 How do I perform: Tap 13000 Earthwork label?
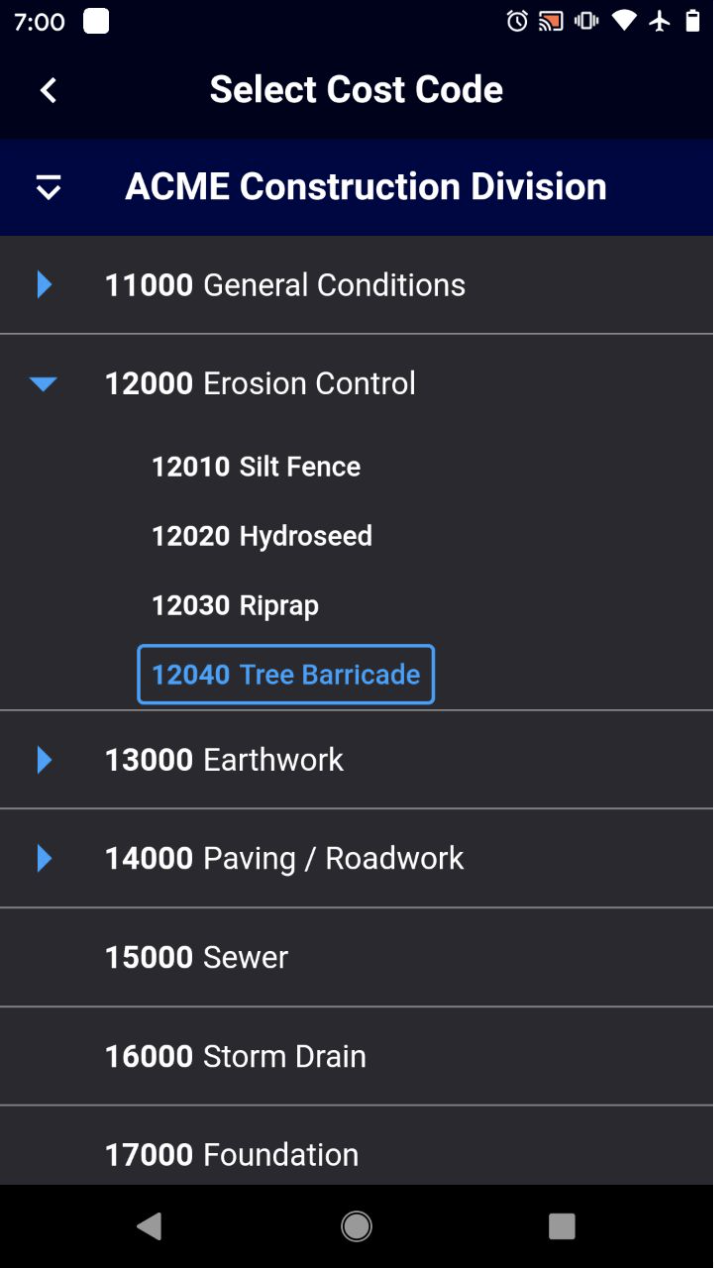point(224,760)
